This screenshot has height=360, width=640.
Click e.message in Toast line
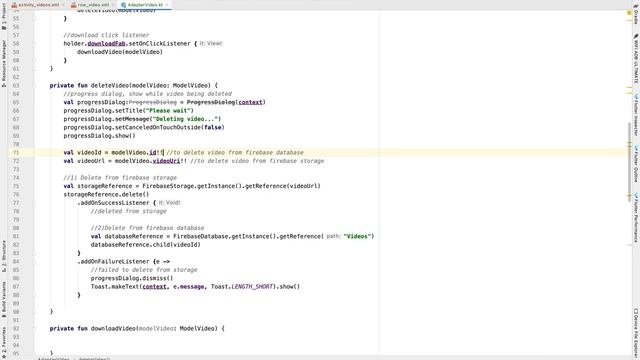coord(189,287)
